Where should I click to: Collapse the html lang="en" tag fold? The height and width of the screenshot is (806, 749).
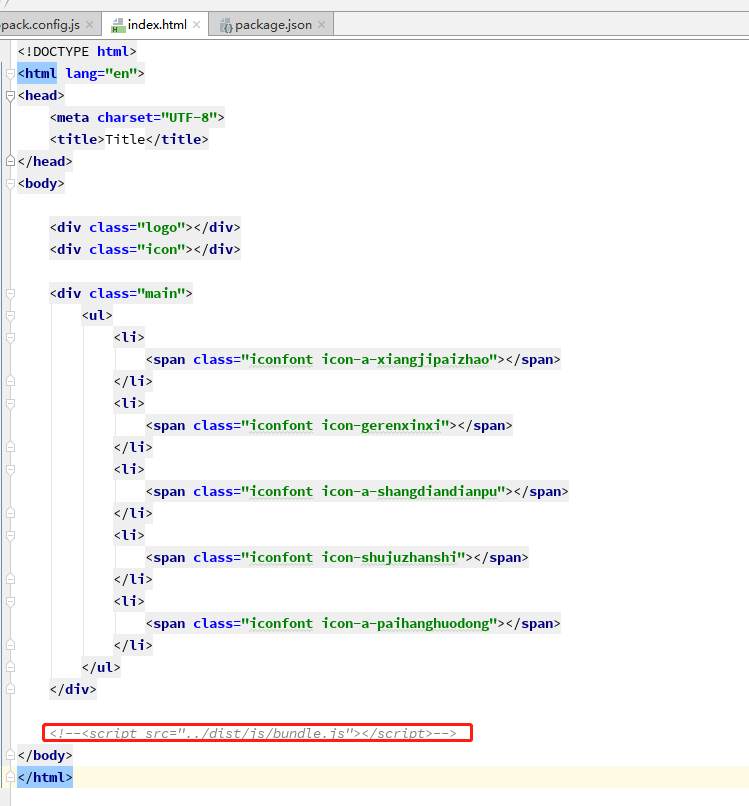(x=10, y=74)
